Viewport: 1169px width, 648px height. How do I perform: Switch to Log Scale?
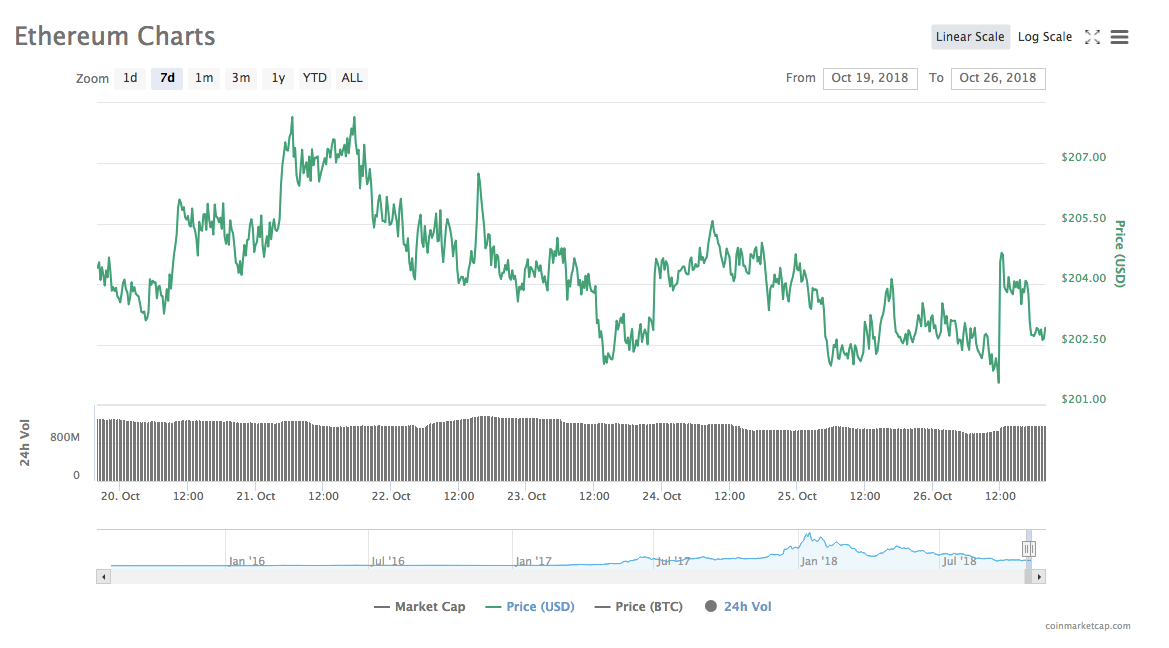point(1044,37)
